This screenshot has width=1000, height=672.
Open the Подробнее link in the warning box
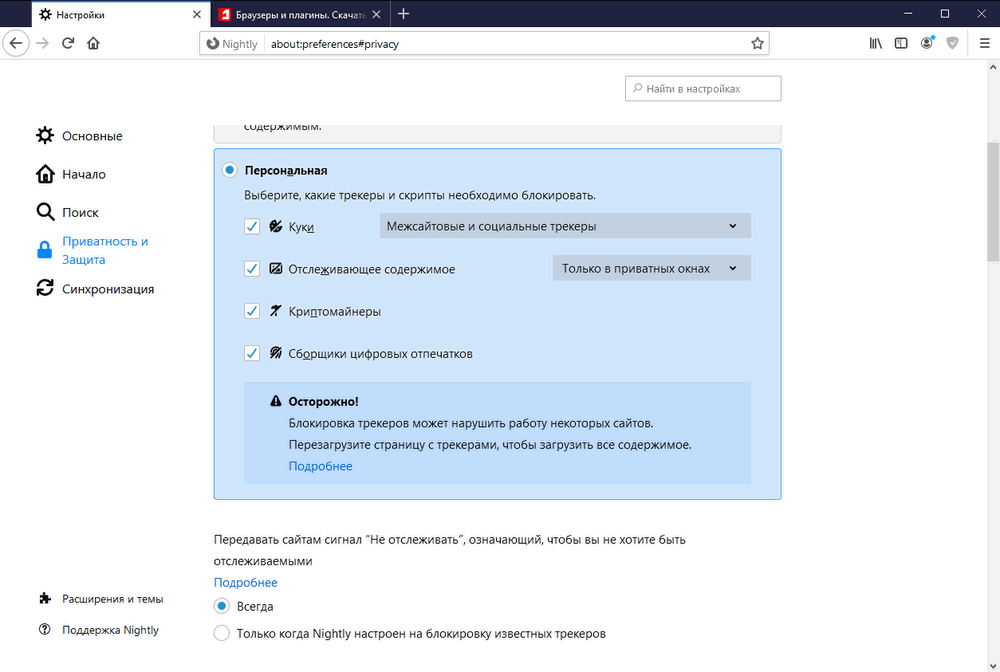[x=320, y=465]
